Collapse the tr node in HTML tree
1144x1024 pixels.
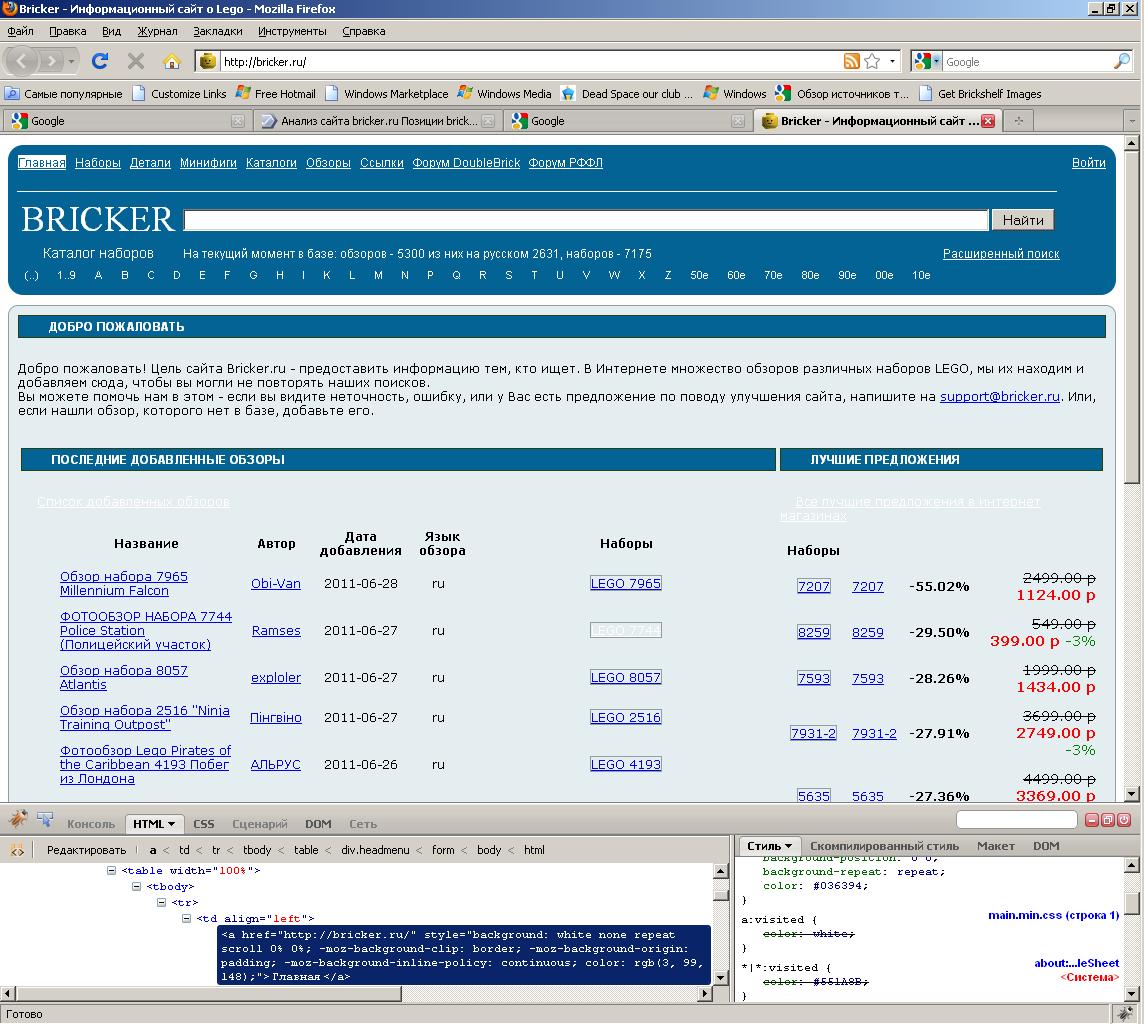point(161,902)
